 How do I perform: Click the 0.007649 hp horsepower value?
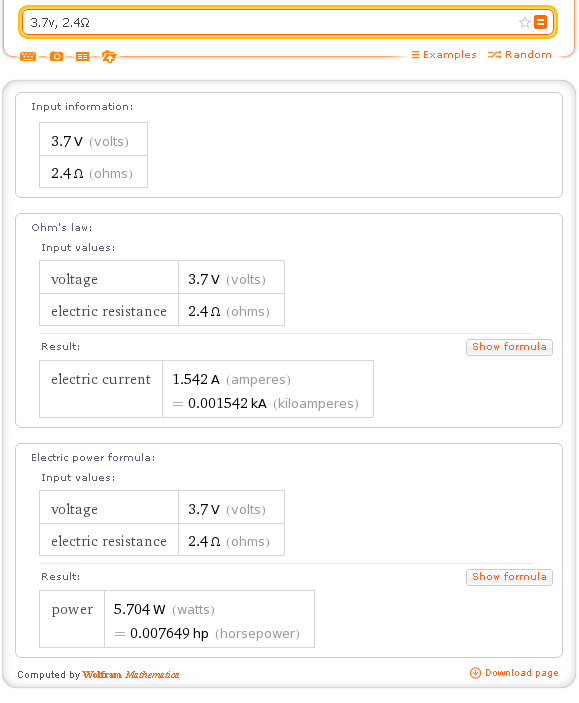click(169, 634)
